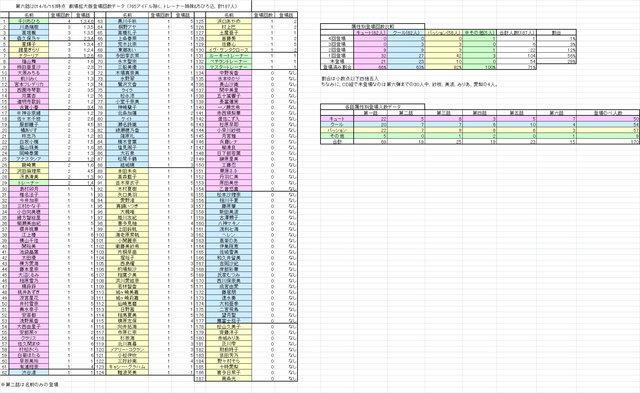Click the 第六回 column header
This screenshot has height=393, width=640.
[x=556, y=113]
